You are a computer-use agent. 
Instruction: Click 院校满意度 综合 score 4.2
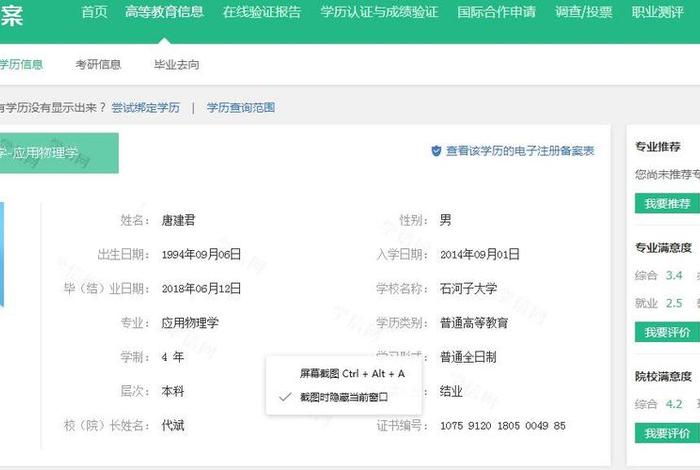pos(674,404)
